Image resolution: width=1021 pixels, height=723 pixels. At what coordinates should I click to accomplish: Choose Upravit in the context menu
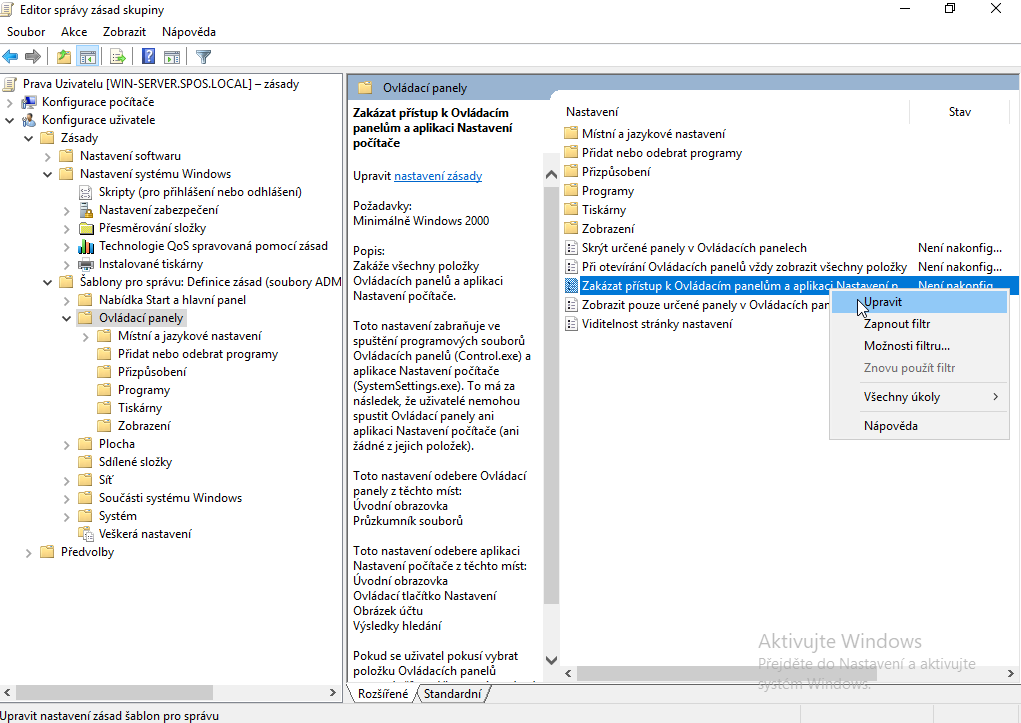[883, 301]
